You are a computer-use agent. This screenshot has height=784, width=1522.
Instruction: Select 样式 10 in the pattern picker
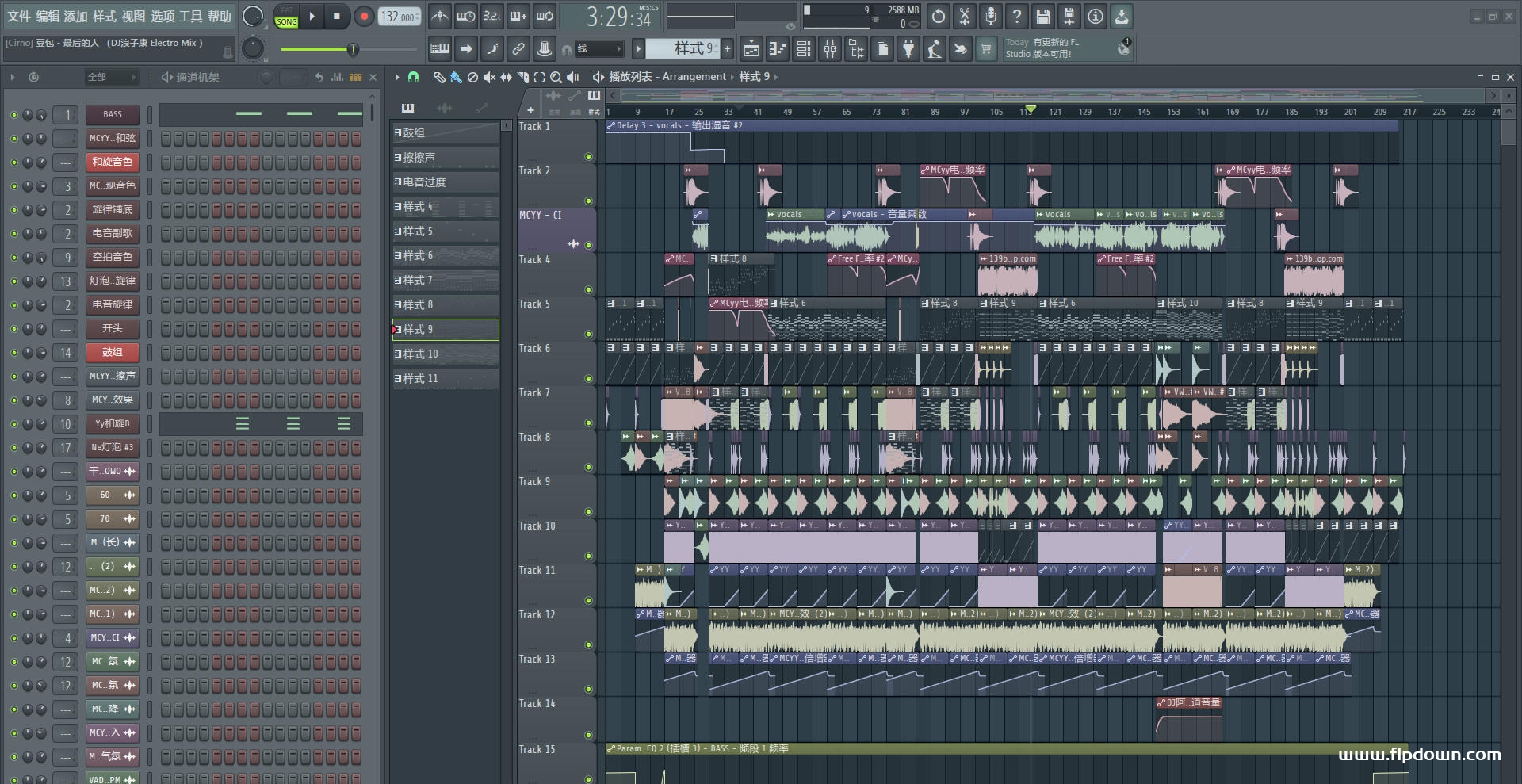[446, 354]
